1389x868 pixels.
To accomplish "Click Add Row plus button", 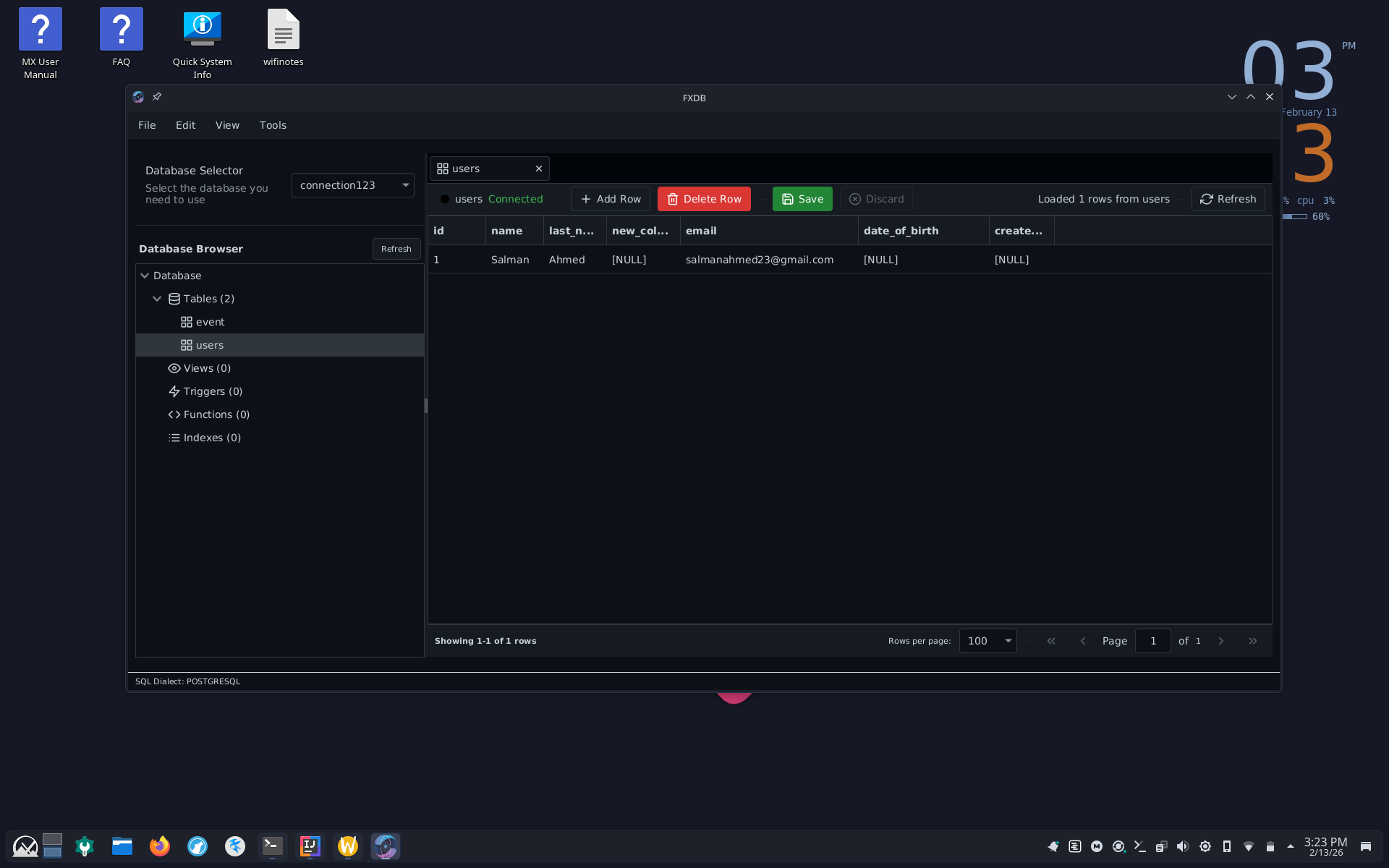I will coord(610,199).
